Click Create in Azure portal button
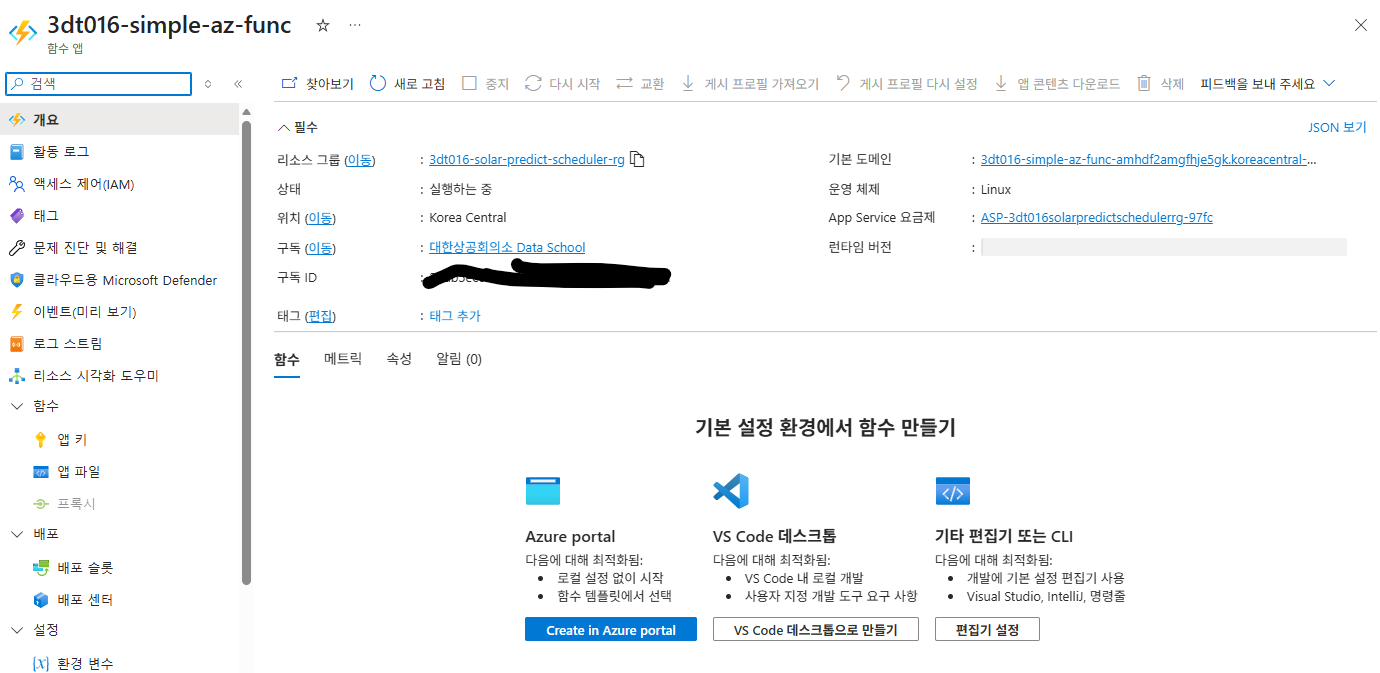 click(611, 630)
